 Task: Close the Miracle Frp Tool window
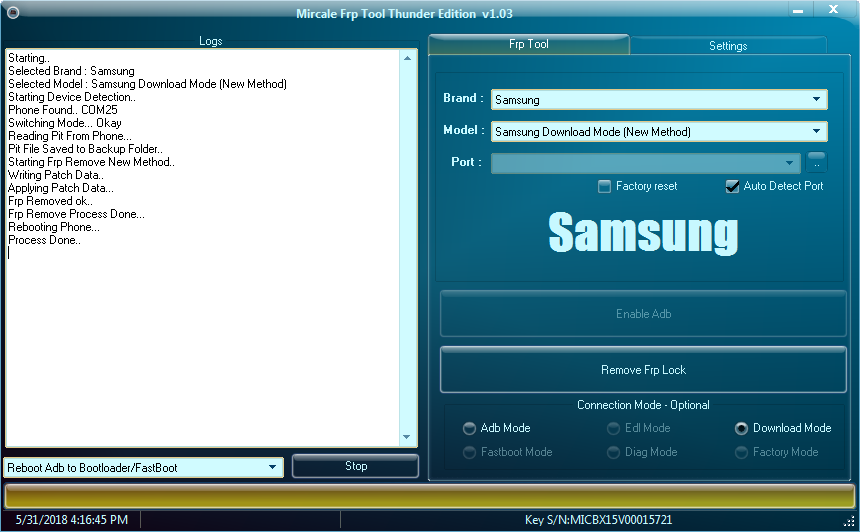tap(833, 9)
